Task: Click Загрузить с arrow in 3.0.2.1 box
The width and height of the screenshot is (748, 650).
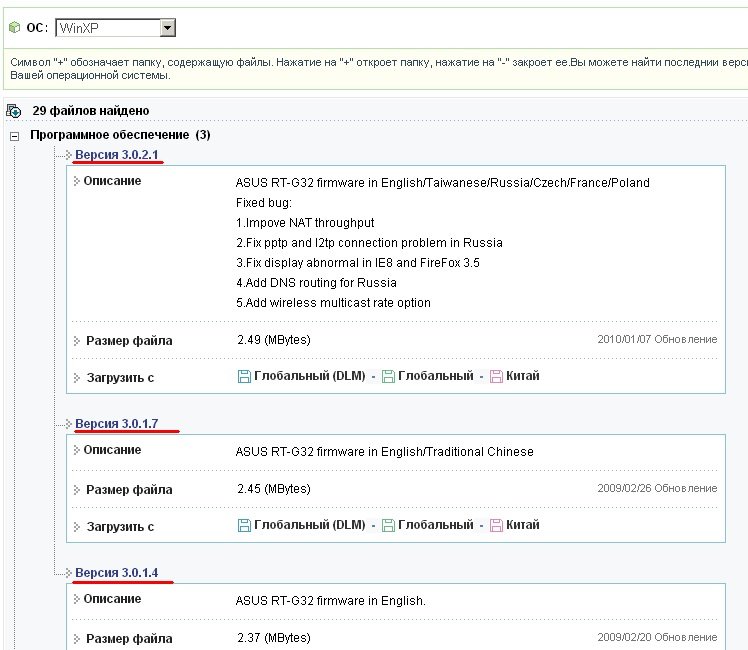Action: tap(76, 378)
